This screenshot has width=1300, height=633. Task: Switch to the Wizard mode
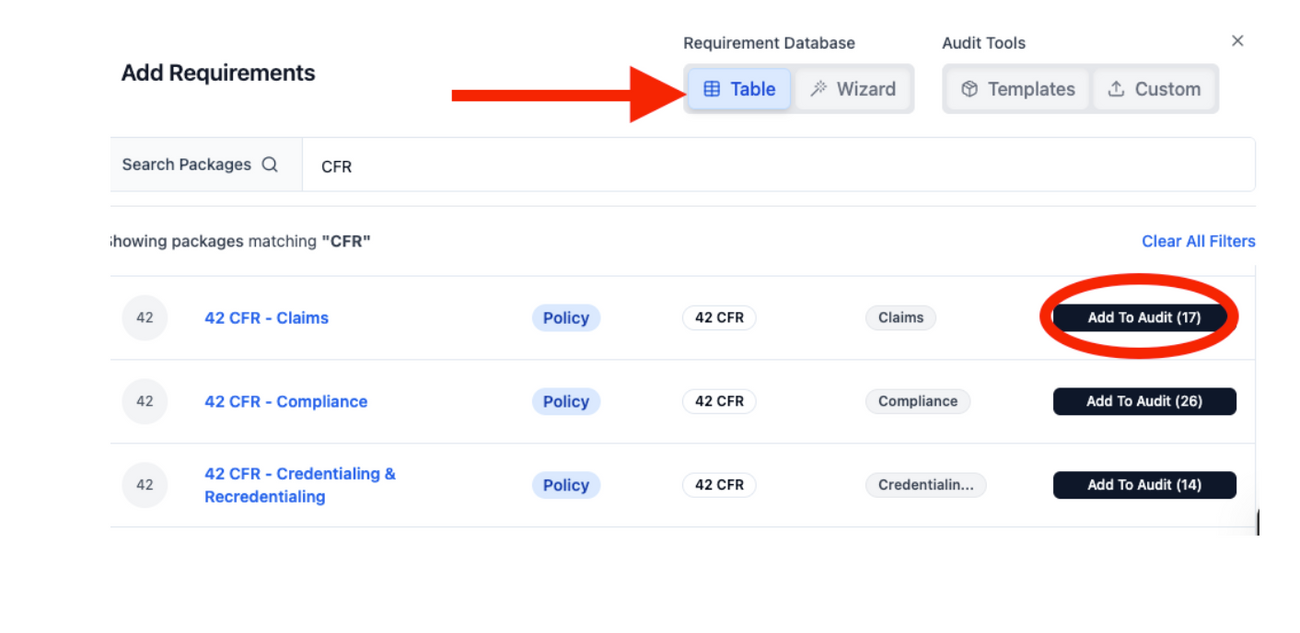tap(853, 89)
